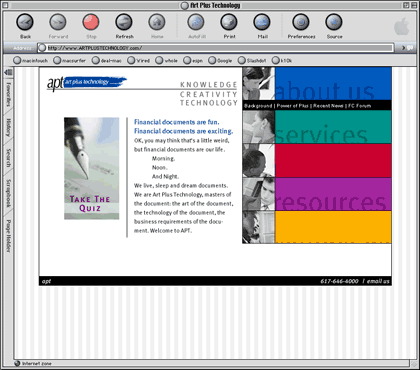420x370 pixels.
Task: Click the "Financial documents are fun." heading
Action: click(x=177, y=122)
